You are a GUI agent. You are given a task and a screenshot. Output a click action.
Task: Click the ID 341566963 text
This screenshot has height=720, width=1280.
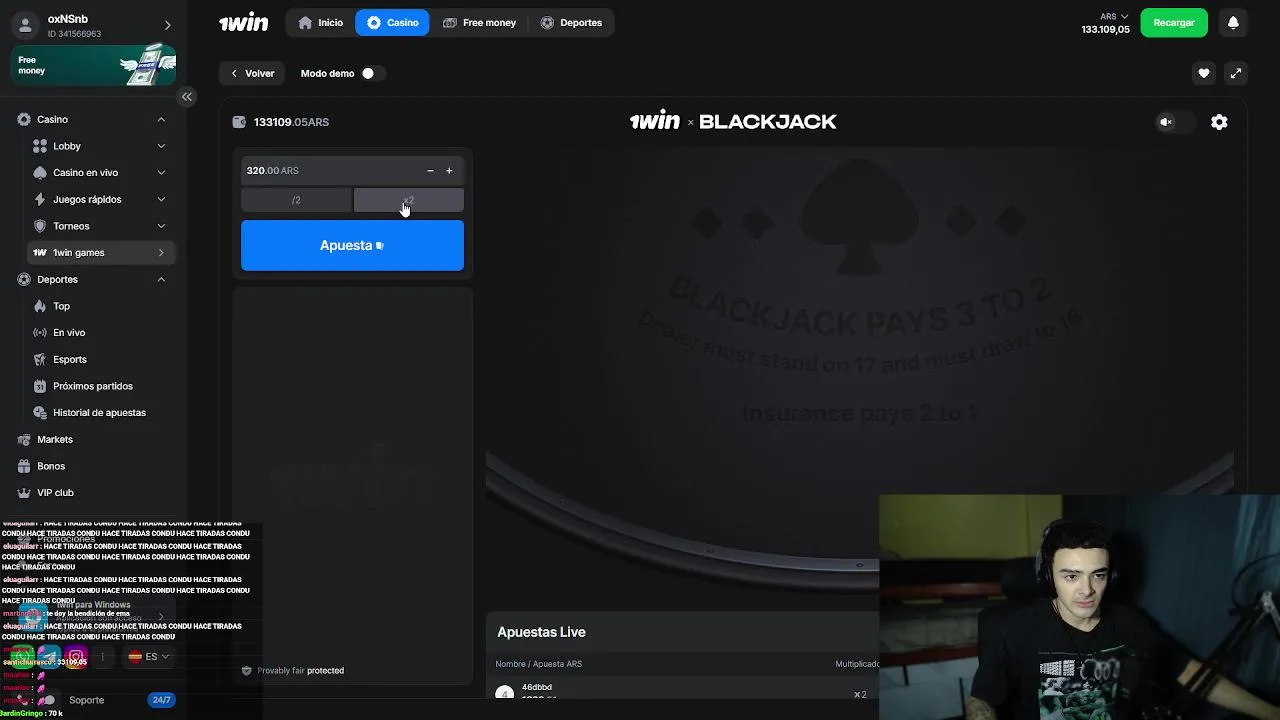(74, 34)
